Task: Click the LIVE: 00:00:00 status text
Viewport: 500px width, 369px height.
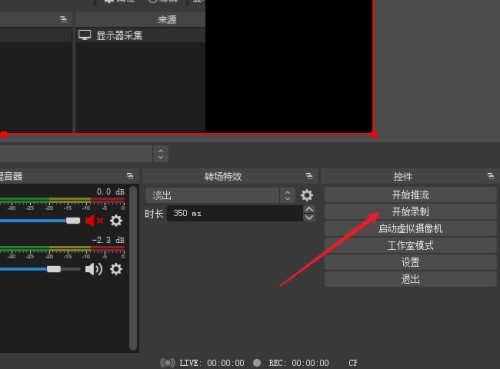Action: tap(212, 363)
